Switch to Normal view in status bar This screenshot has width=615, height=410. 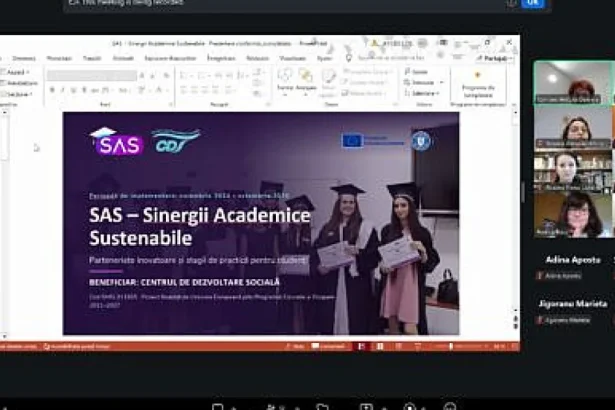362,346
